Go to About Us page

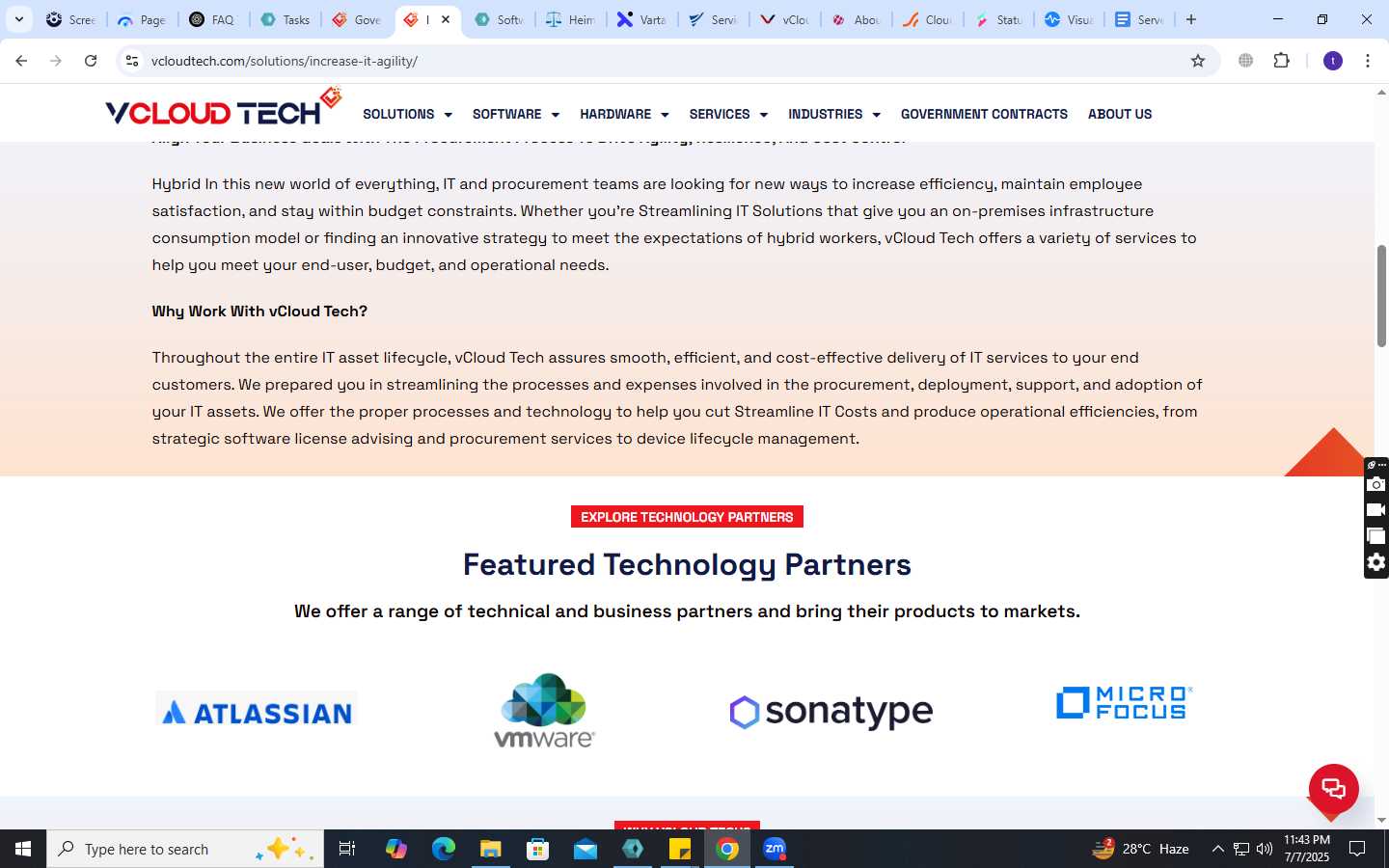(1120, 114)
